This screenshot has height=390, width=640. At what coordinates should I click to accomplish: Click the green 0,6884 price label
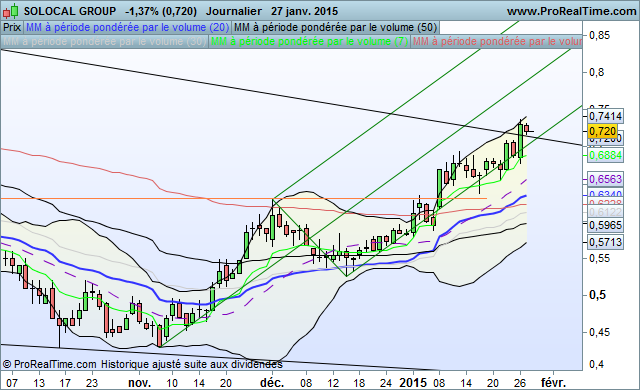[605, 155]
